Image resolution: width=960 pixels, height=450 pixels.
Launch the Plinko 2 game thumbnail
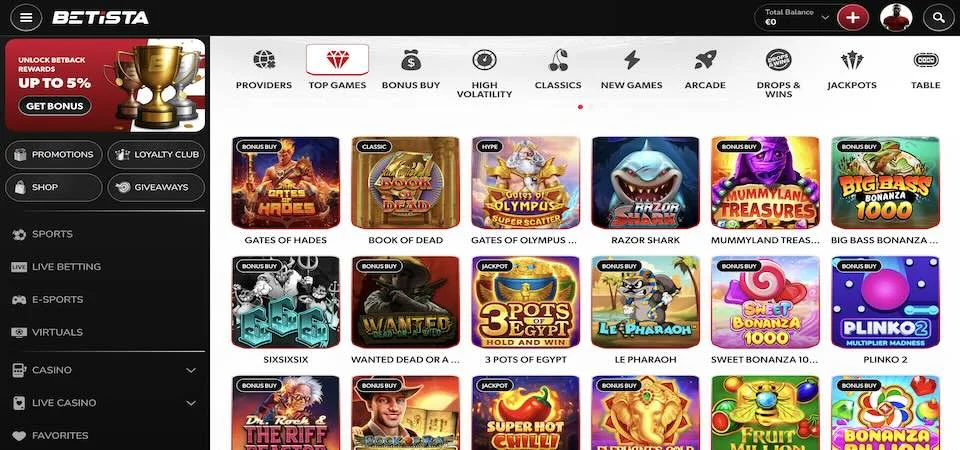point(885,302)
